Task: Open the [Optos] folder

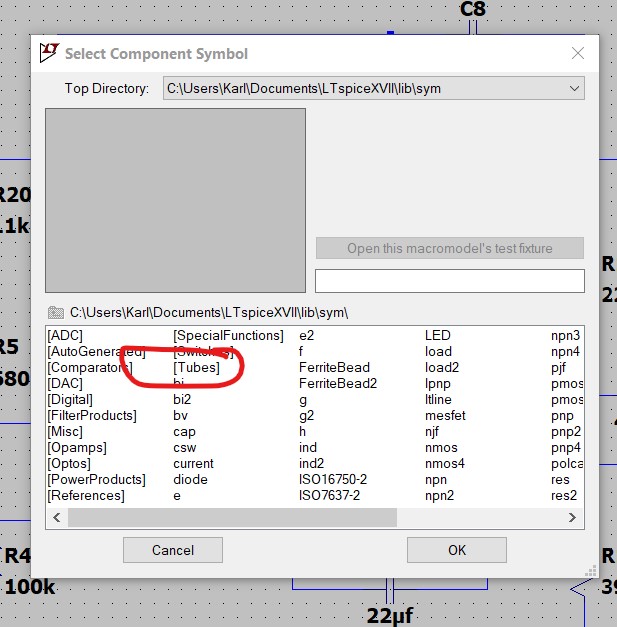Action: click(x=69, y=463)
